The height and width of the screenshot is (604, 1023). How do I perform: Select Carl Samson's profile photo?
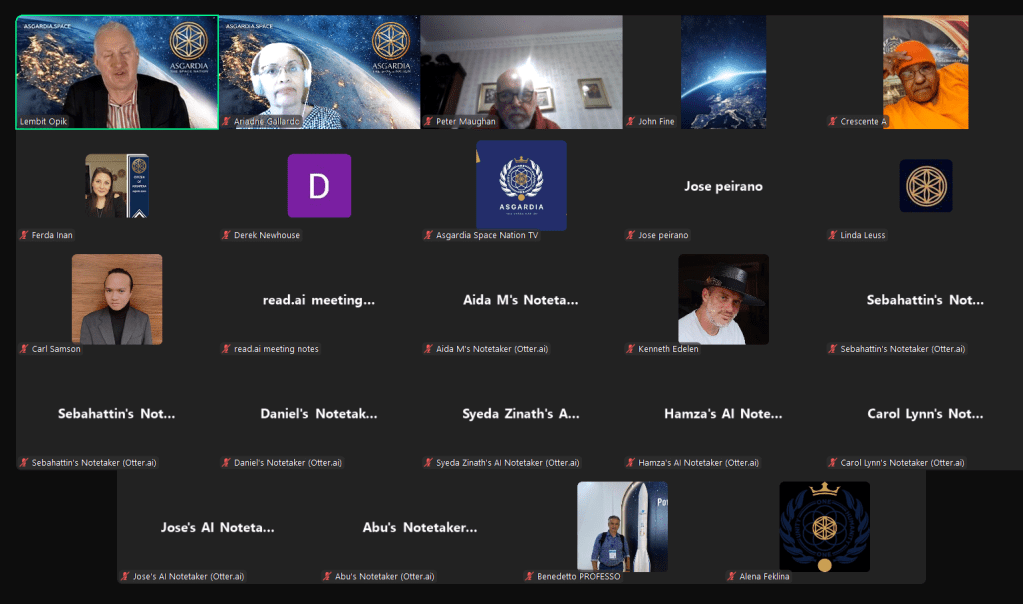tap(117, 299)
